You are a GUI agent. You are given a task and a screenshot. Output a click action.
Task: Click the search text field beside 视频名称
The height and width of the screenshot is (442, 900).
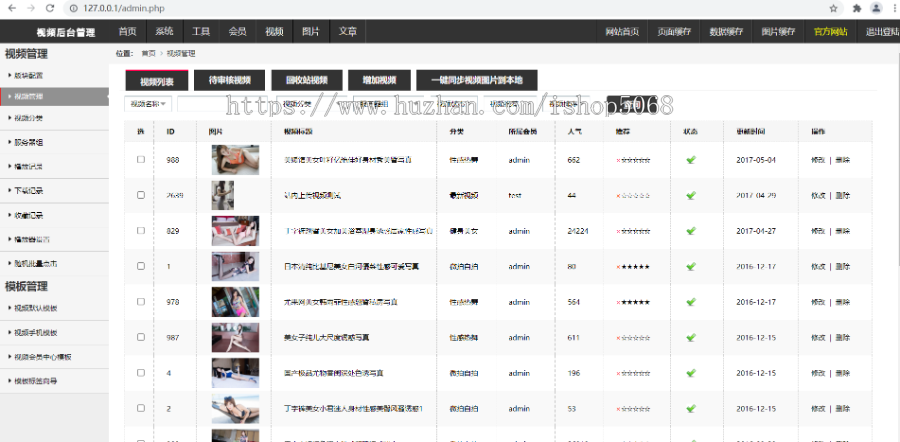tap(227, 103)
